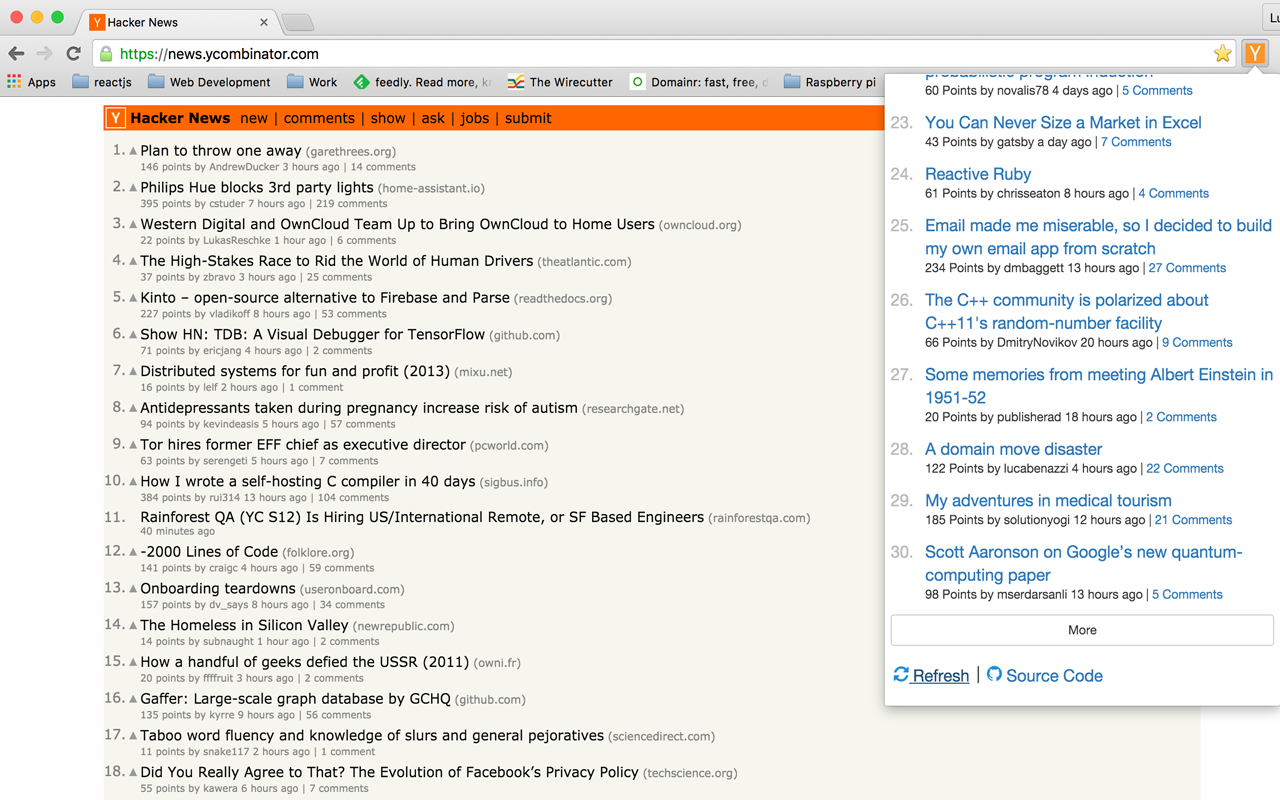The image size is (1280, 800).
Task: Open user 'AndrewDucker' profile link
Action: [244, 167]
